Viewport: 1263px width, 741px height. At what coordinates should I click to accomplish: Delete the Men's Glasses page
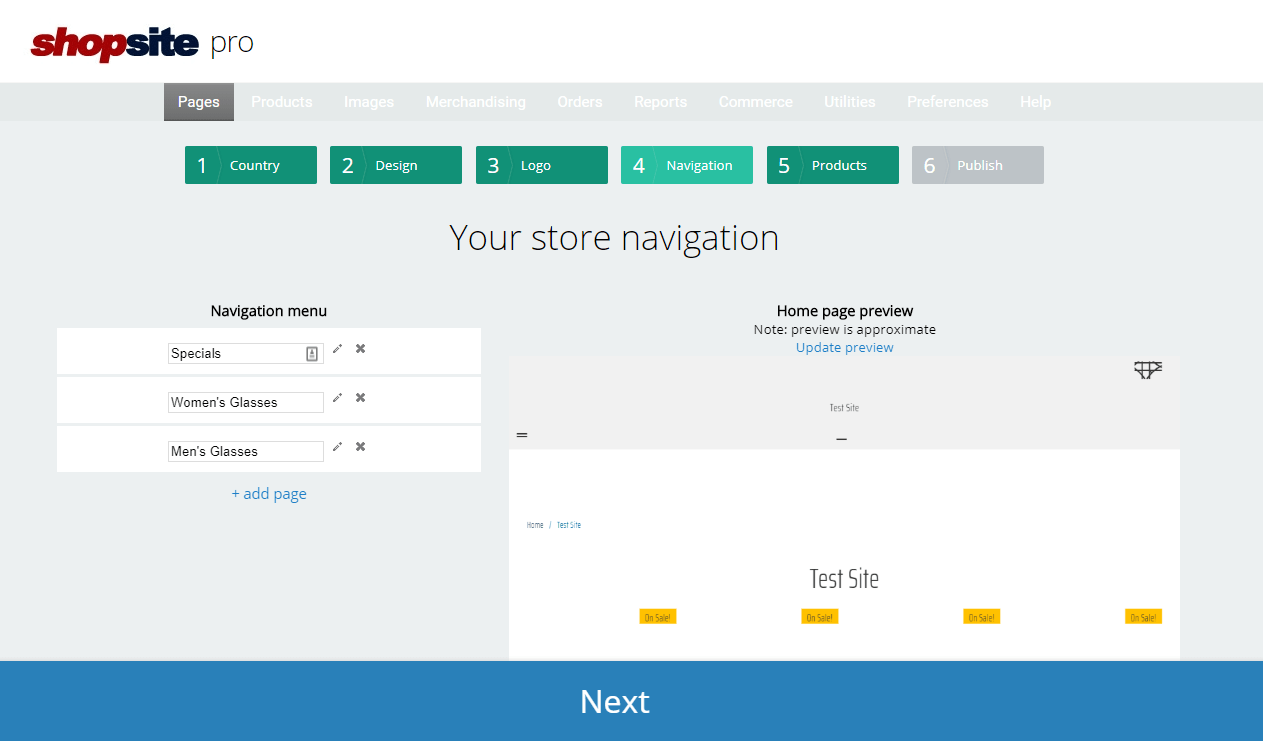coord(360,447)
